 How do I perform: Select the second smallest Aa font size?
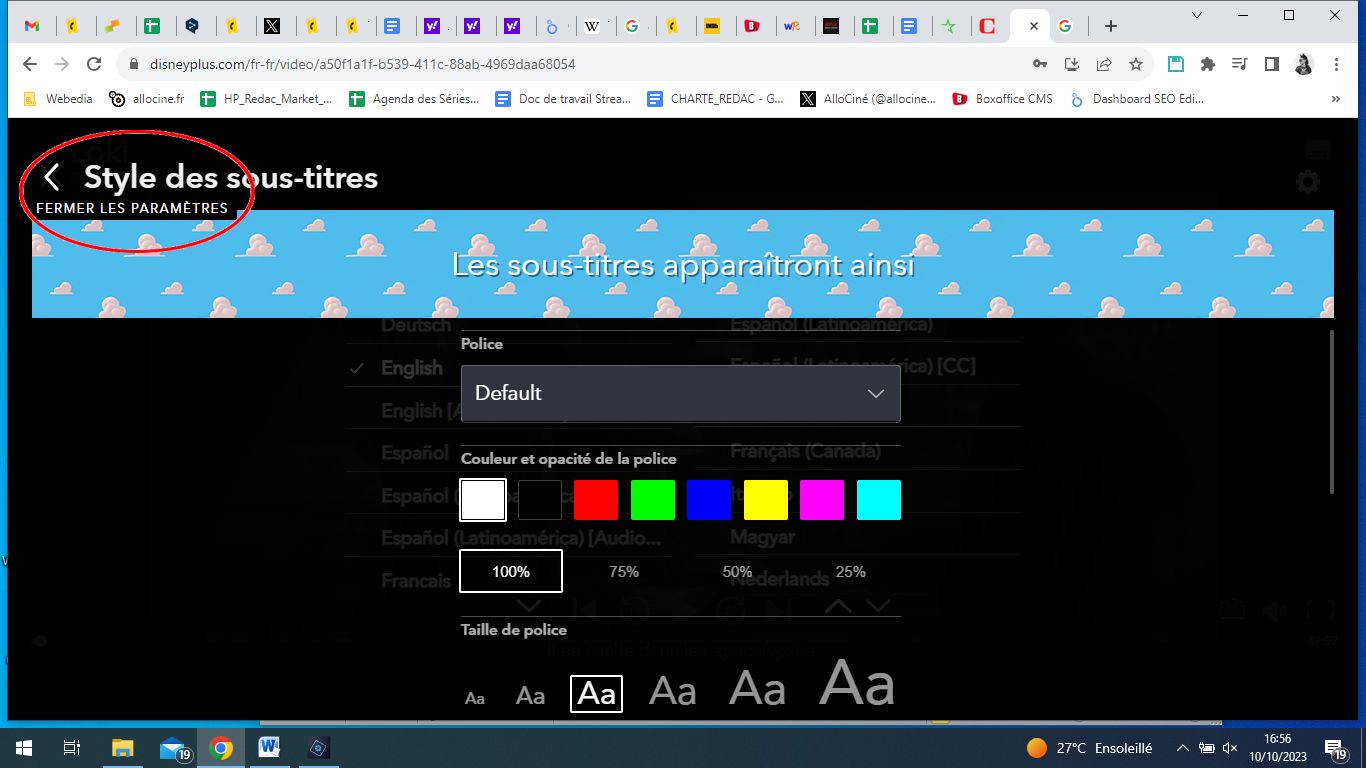point(530,695)
